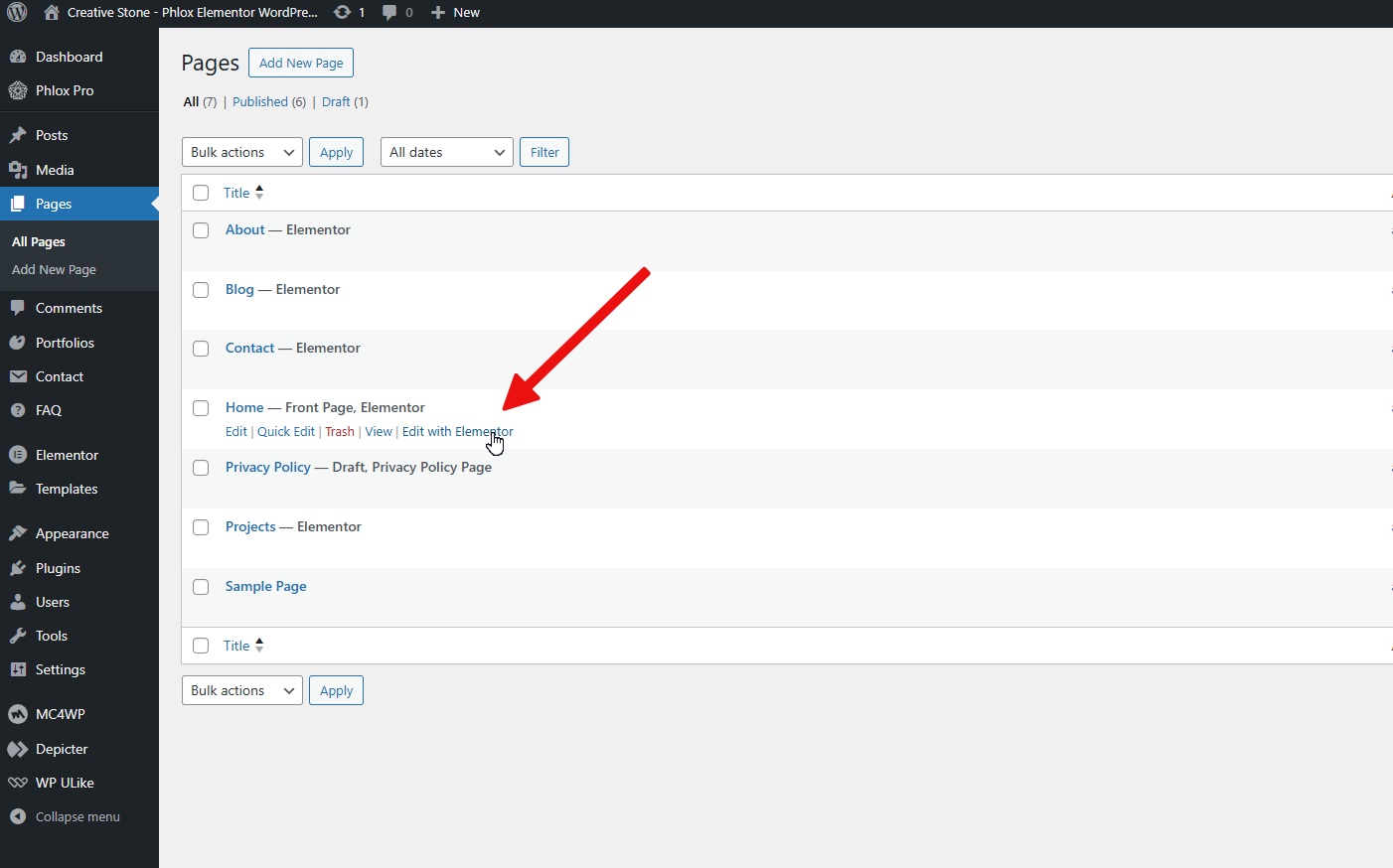Click the Filter button
The image size is (1393, 868).
click(x=544, y=152)
